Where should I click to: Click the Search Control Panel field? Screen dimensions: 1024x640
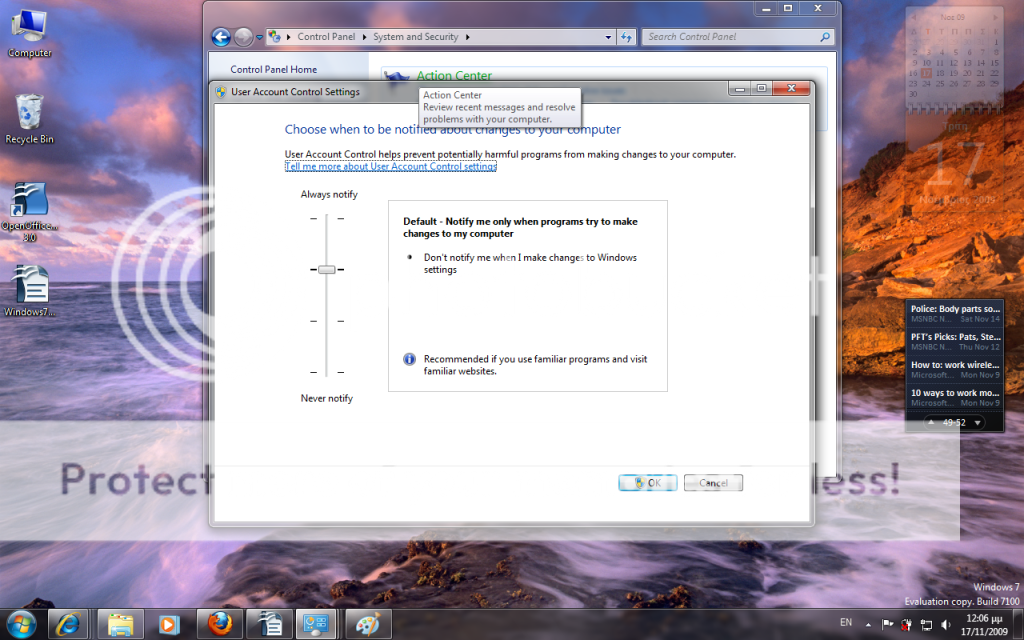click(x=732, y=37)
